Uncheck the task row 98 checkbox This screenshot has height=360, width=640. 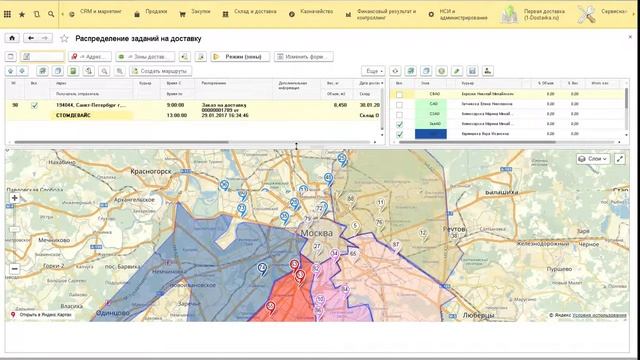[x=35, y=105]
